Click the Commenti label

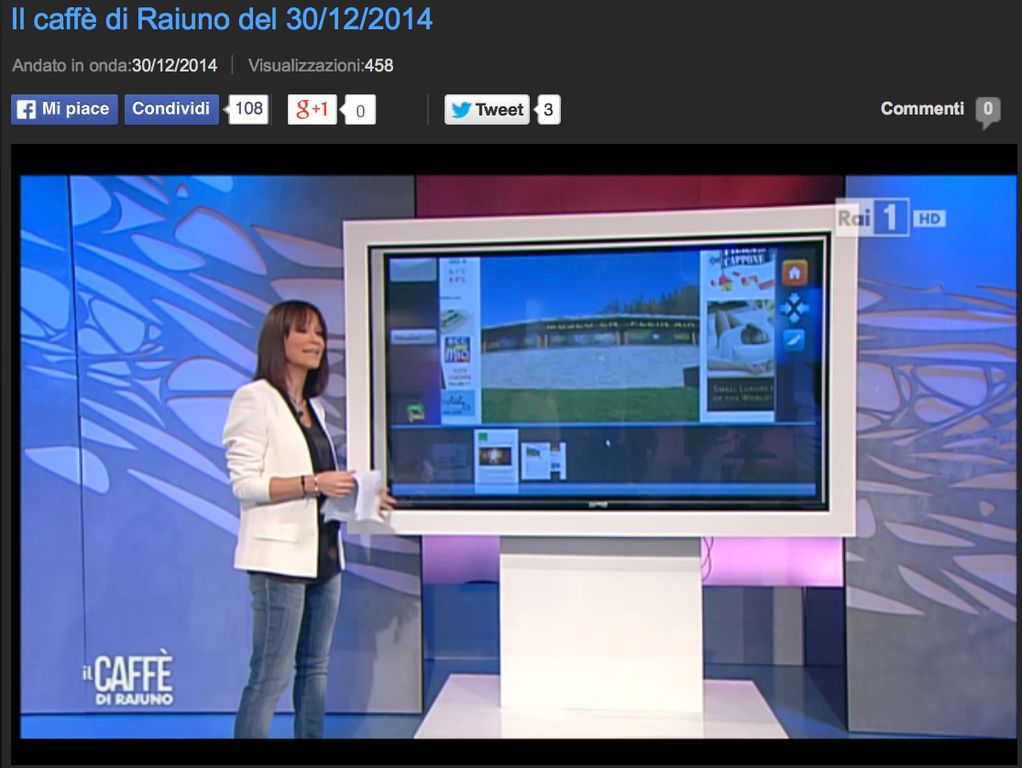922,109
